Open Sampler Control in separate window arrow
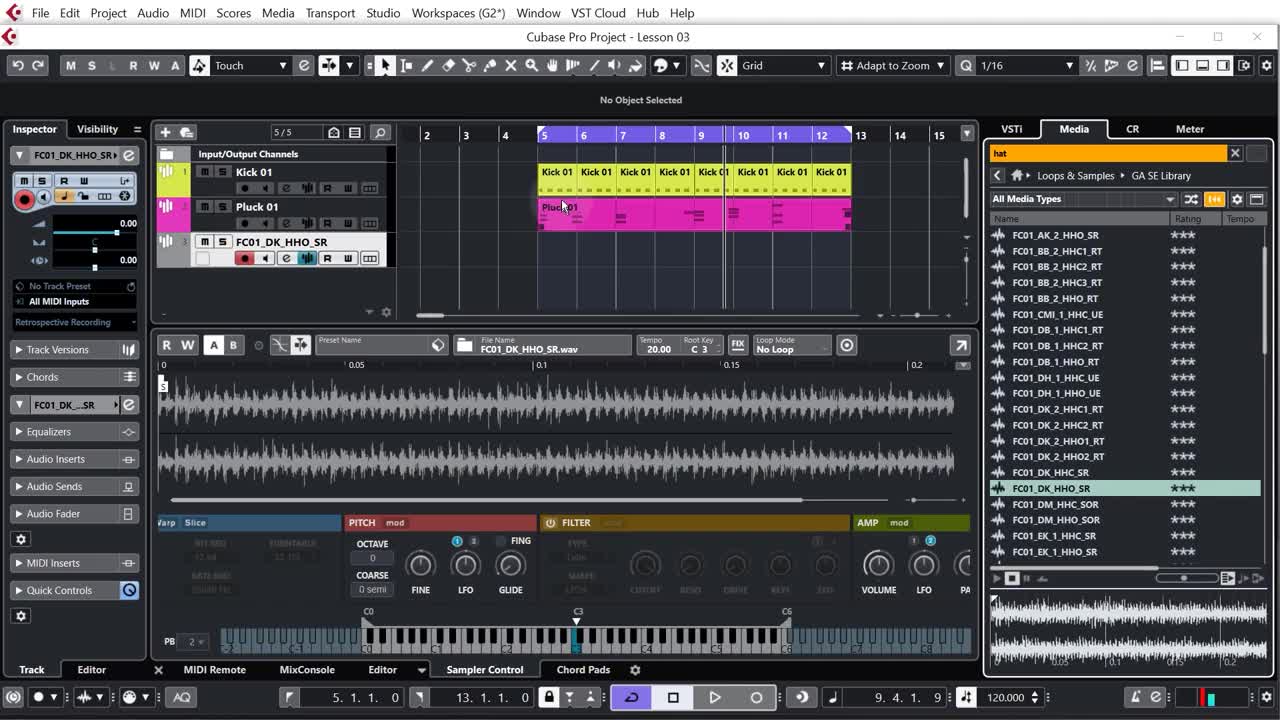Viewport: 1280px width, 720px height. click(960, 345)
